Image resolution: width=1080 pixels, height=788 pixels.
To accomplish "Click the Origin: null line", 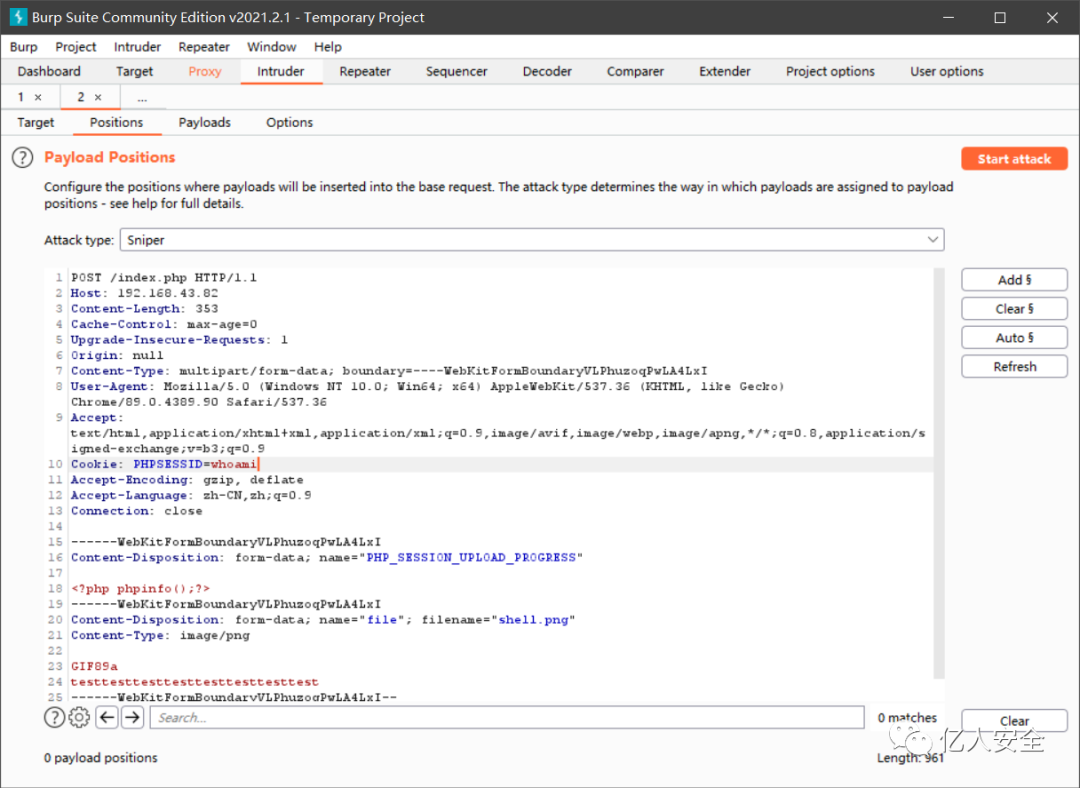I will point(117,355).
